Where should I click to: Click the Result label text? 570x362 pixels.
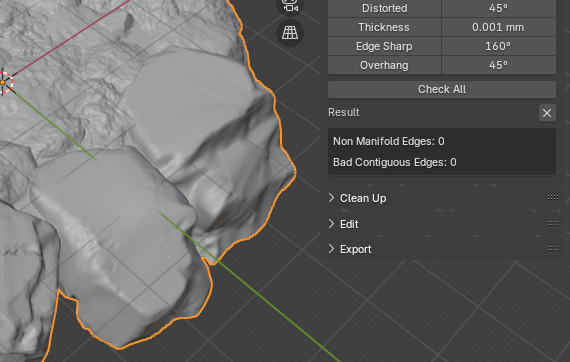pyautogui.click(x=344, y=112)
